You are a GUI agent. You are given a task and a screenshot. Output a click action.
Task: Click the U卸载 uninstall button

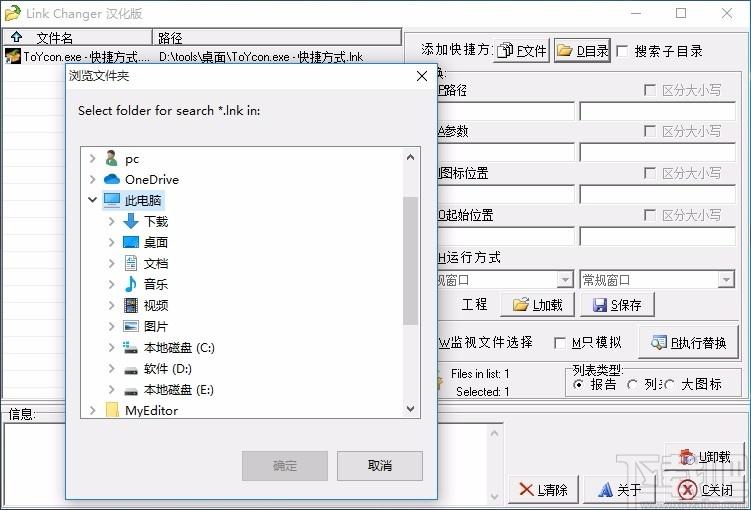click(x=705, y=457)
